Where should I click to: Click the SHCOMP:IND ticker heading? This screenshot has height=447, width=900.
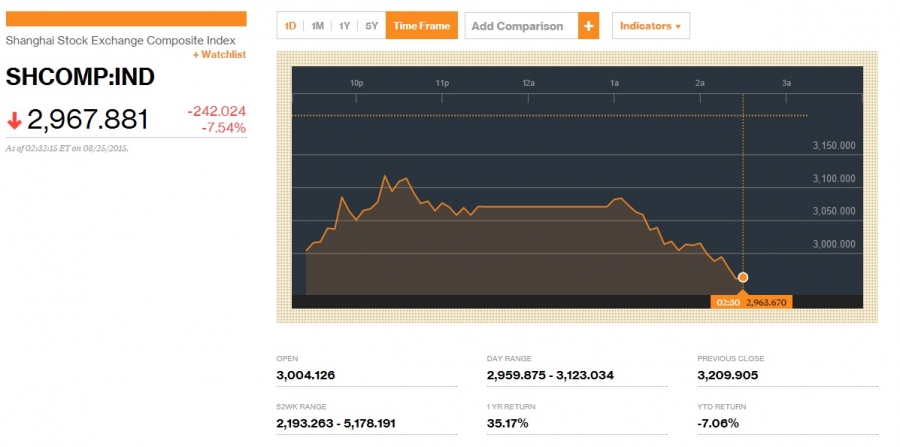pyautogui.click(x=80, y=77)
